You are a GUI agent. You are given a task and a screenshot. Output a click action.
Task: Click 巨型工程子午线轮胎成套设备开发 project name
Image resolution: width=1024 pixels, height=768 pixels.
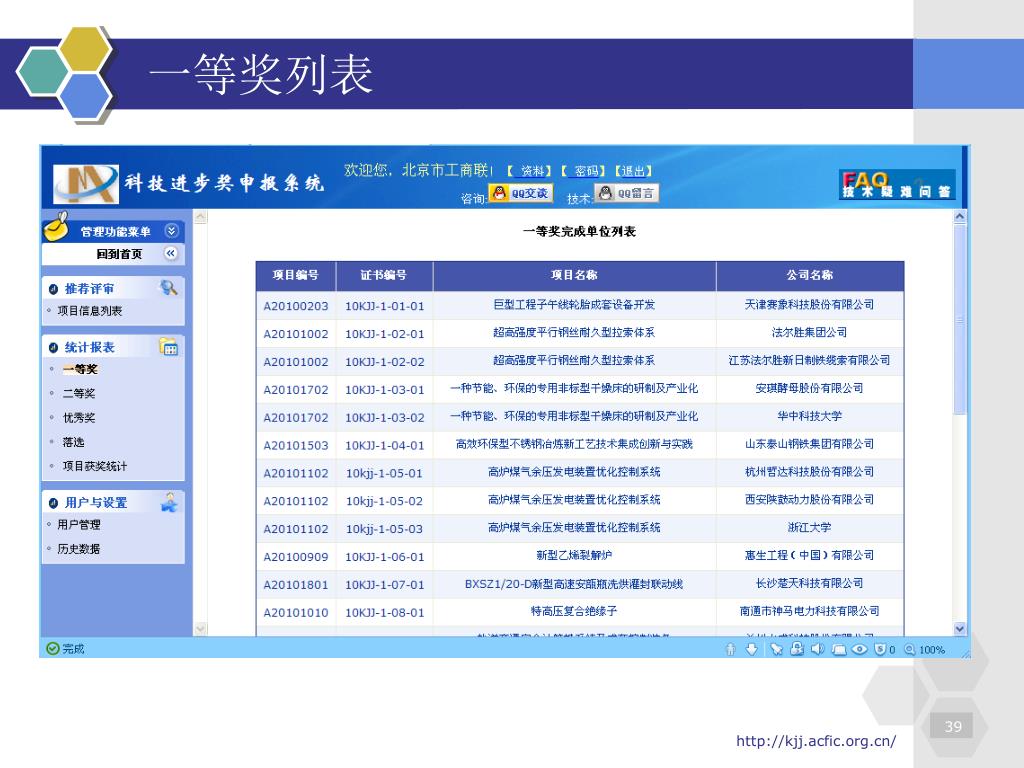tap(574, 304)
